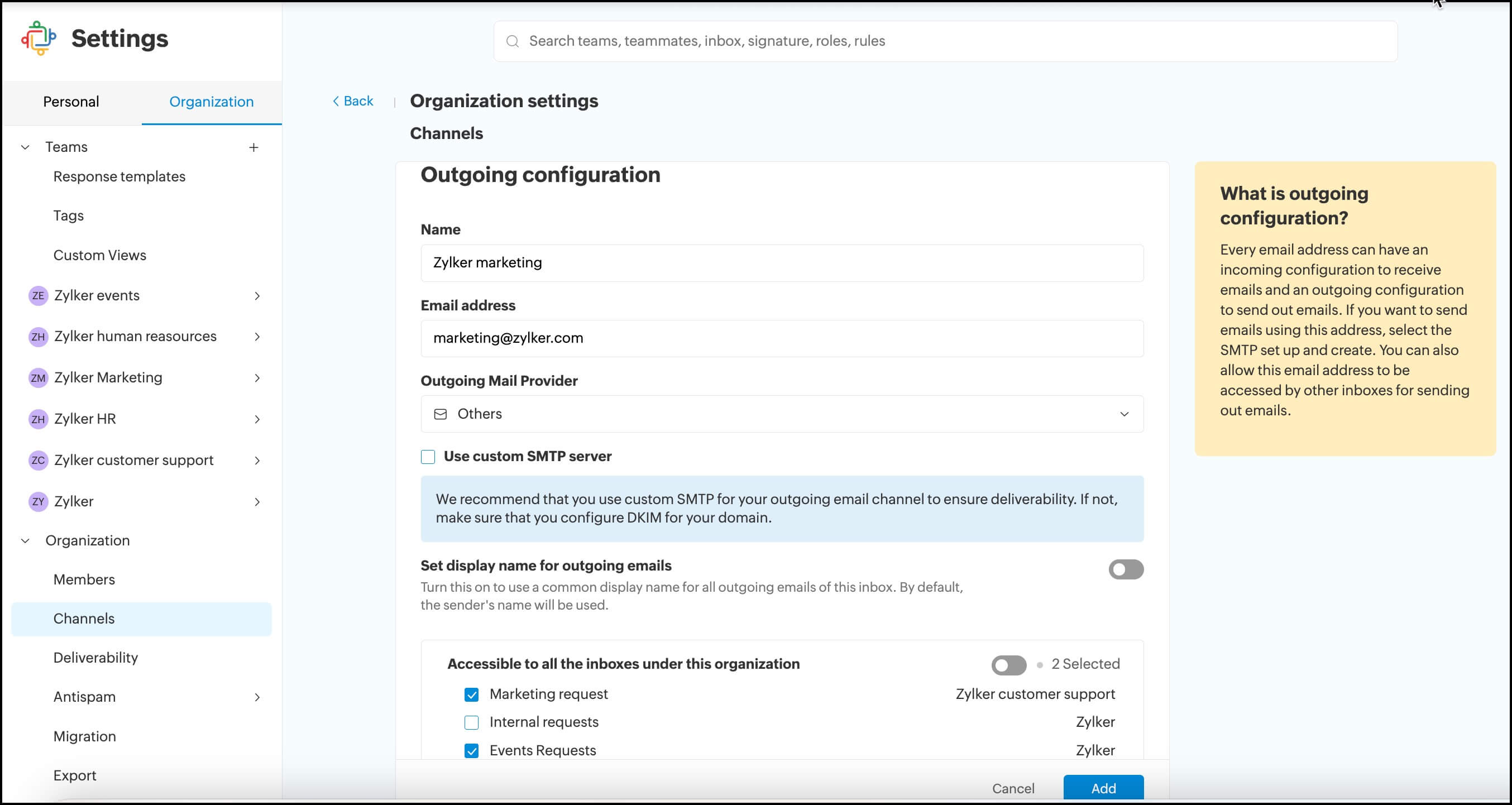Check the Internal requests inbox checkbox
1512x805 pixels.
click(x=471, y=723)
